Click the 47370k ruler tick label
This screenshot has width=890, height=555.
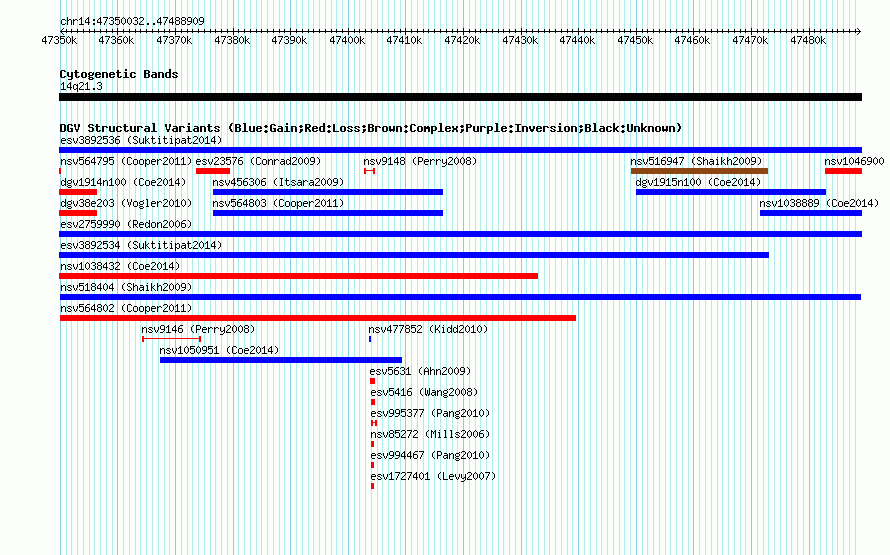[x=174, y=40]
